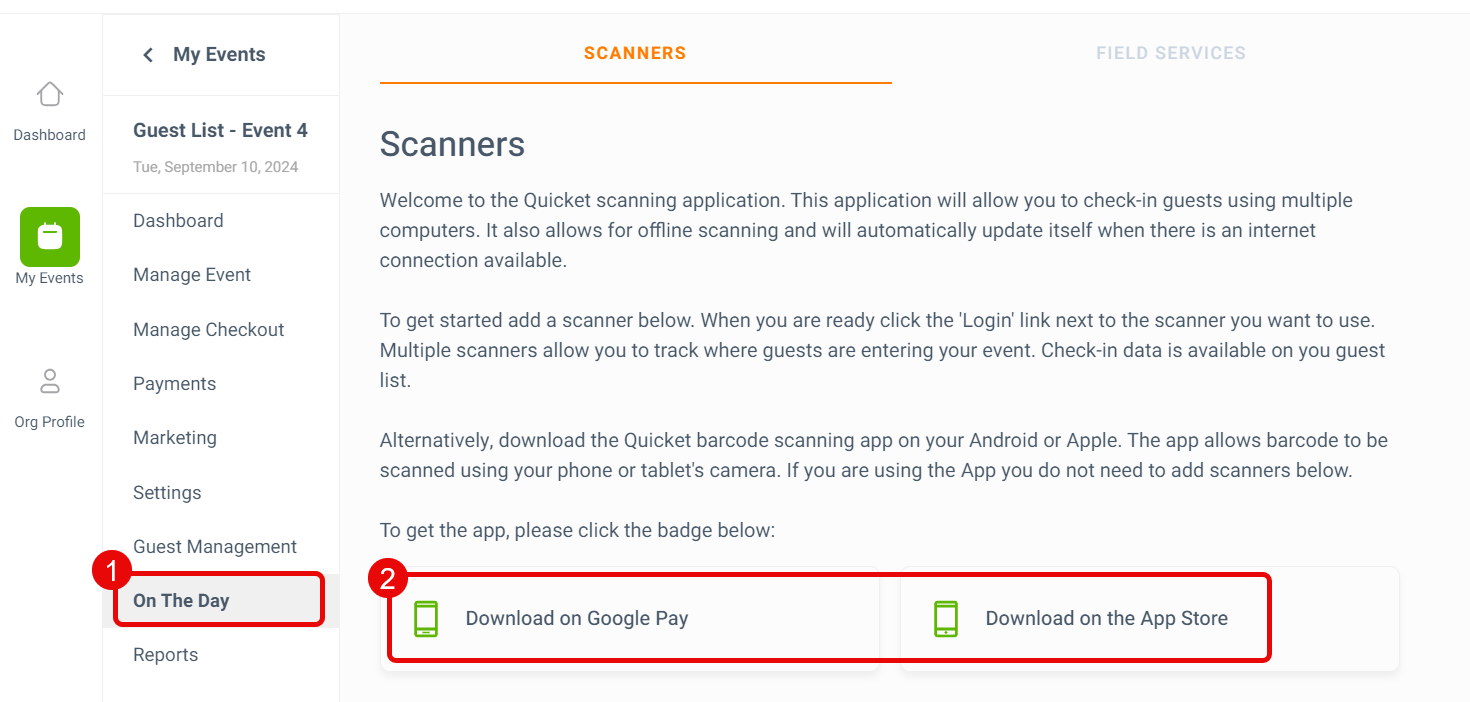1470x702 pixels.
Task: Click the Guest List - Event 4 title
Action: click(x=220, y=131)
